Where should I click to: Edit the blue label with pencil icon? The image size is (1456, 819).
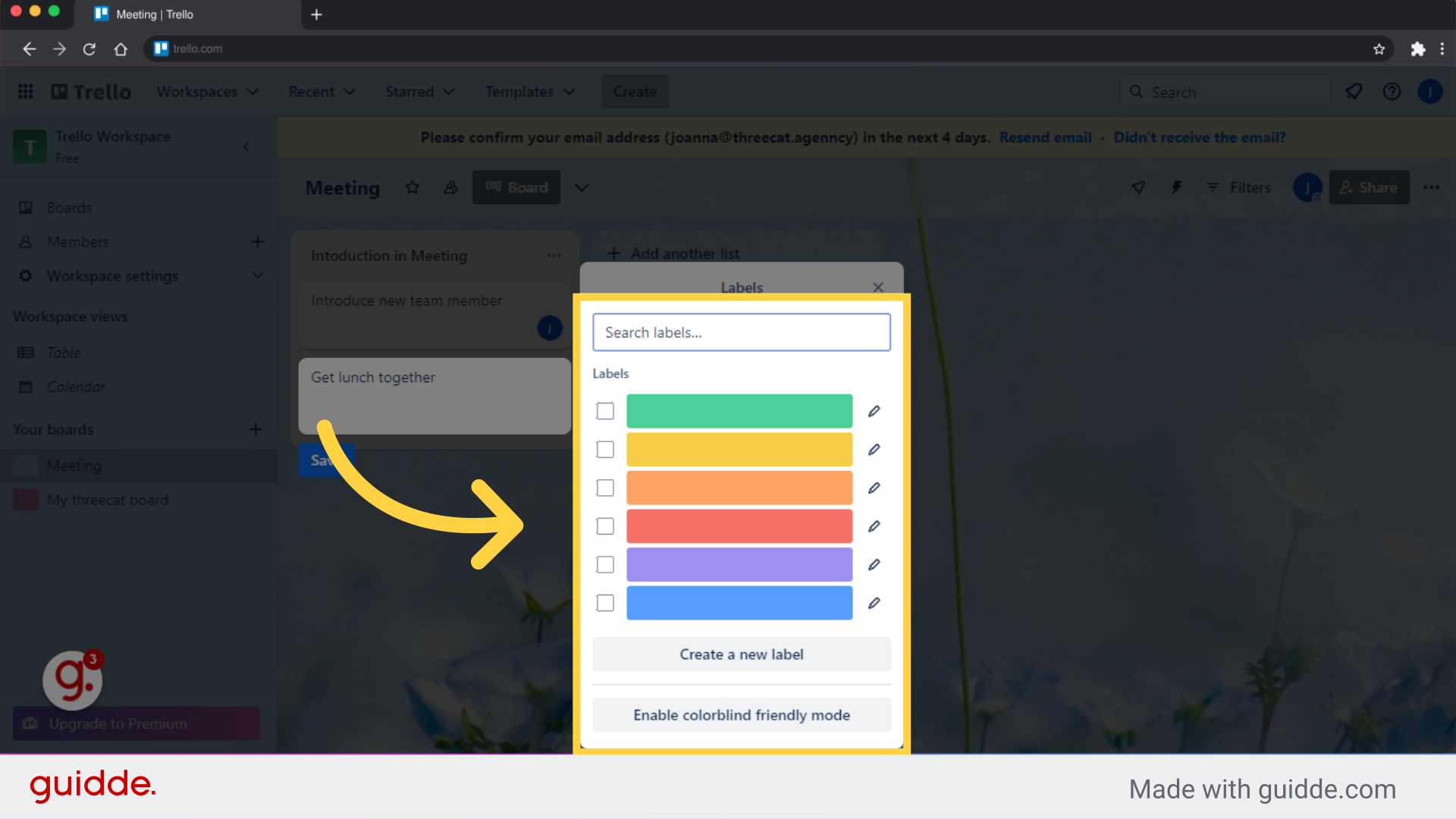coord(874,603)
